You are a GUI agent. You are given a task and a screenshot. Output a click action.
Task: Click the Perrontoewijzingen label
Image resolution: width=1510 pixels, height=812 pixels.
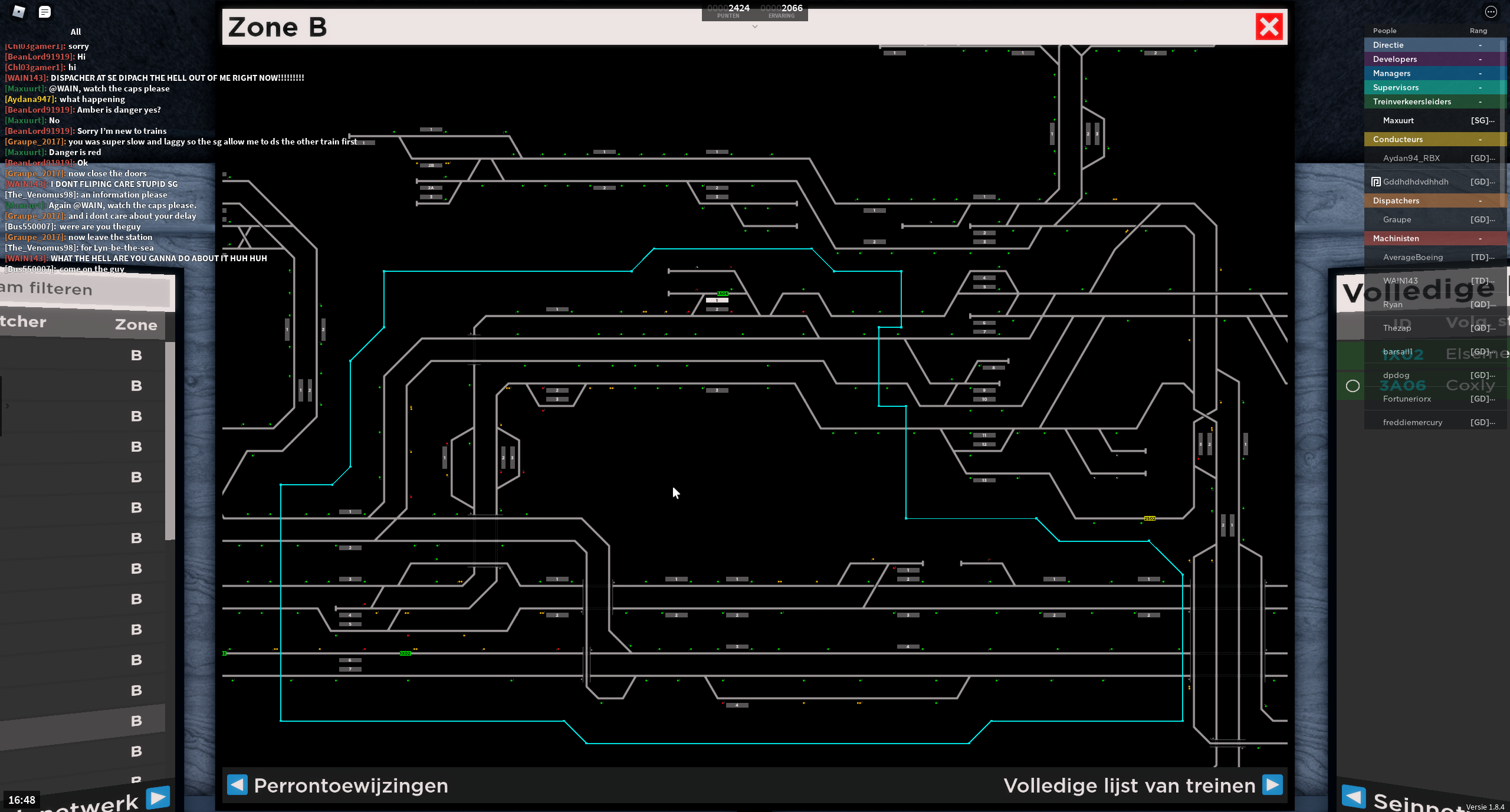[351, 785]
